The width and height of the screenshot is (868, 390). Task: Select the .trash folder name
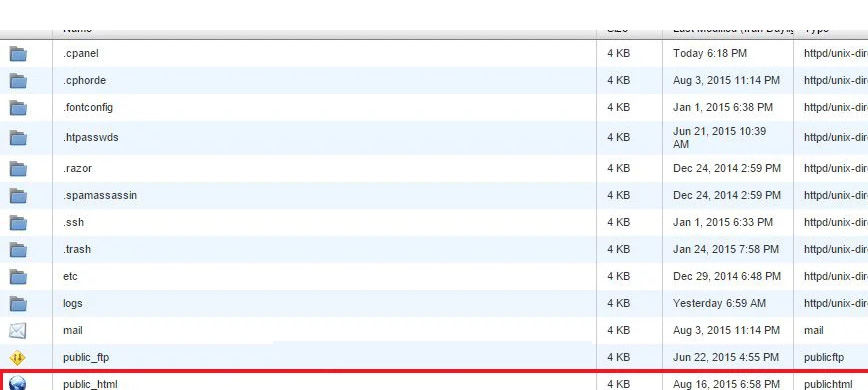coord(76,249)
